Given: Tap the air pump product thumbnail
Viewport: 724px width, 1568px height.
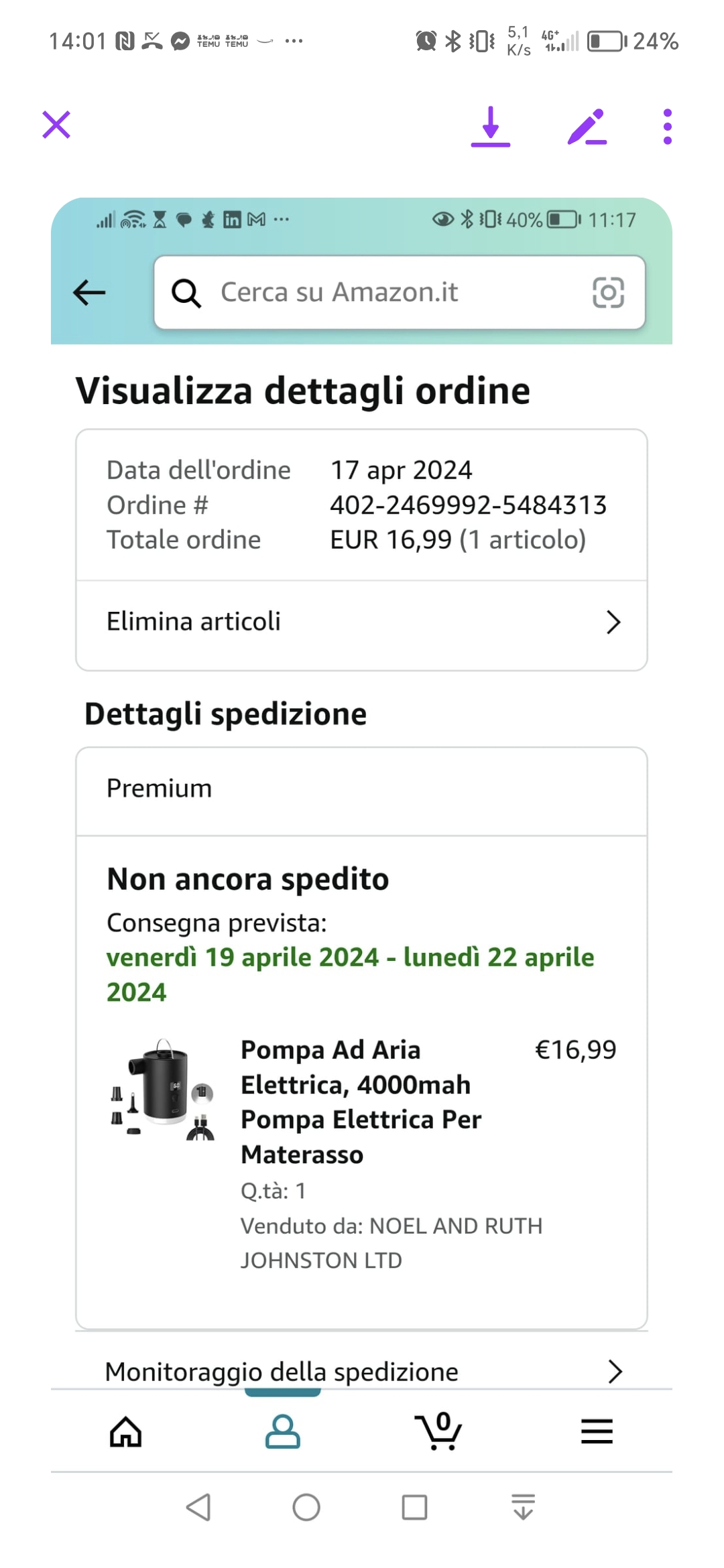Looking at the screenshot, I should coord(163,1089).
